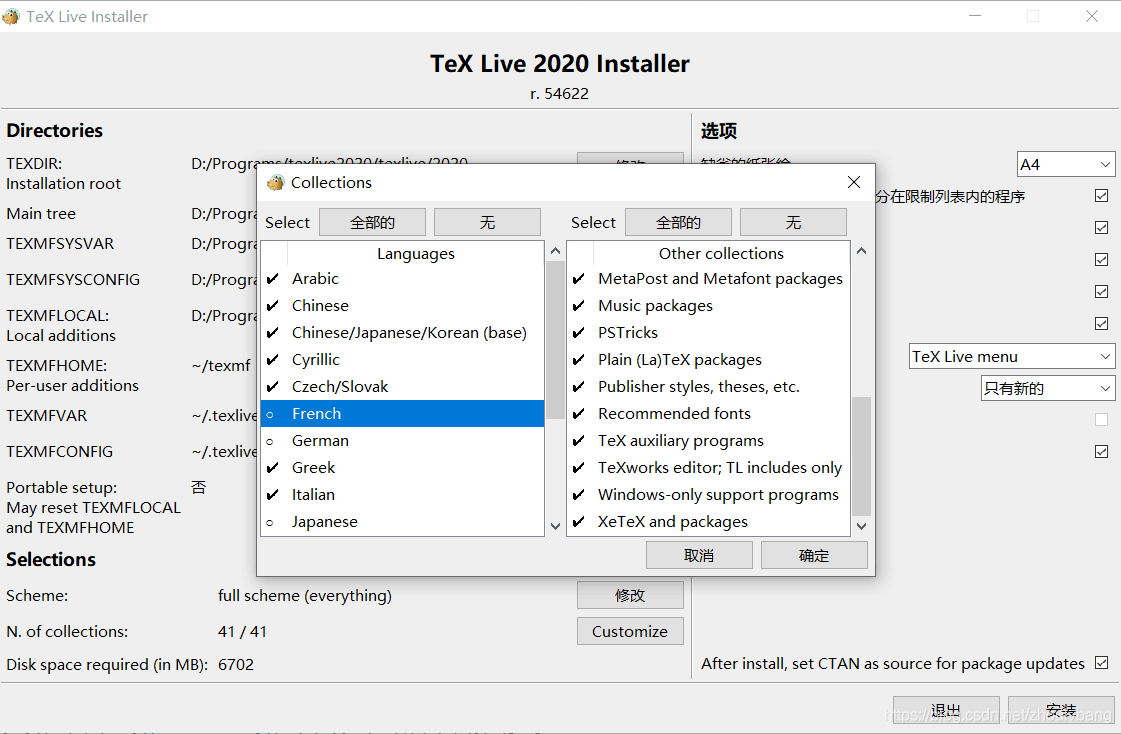Toggle restricted-list programs checkbox
The width and height of the screenshot is (1121, 734).
(1102, 196)
